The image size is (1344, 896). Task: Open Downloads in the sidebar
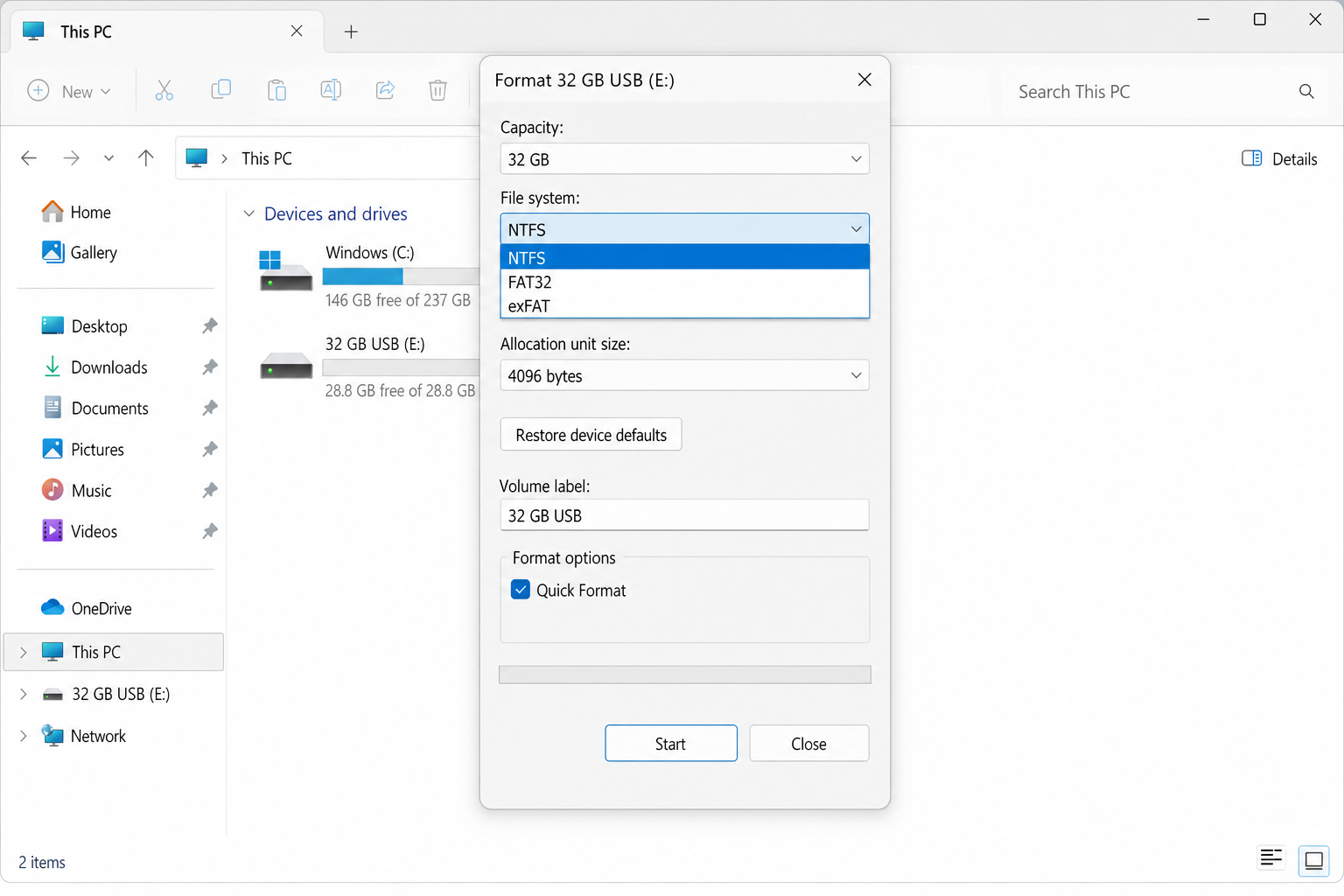click(x=94, y=367)
